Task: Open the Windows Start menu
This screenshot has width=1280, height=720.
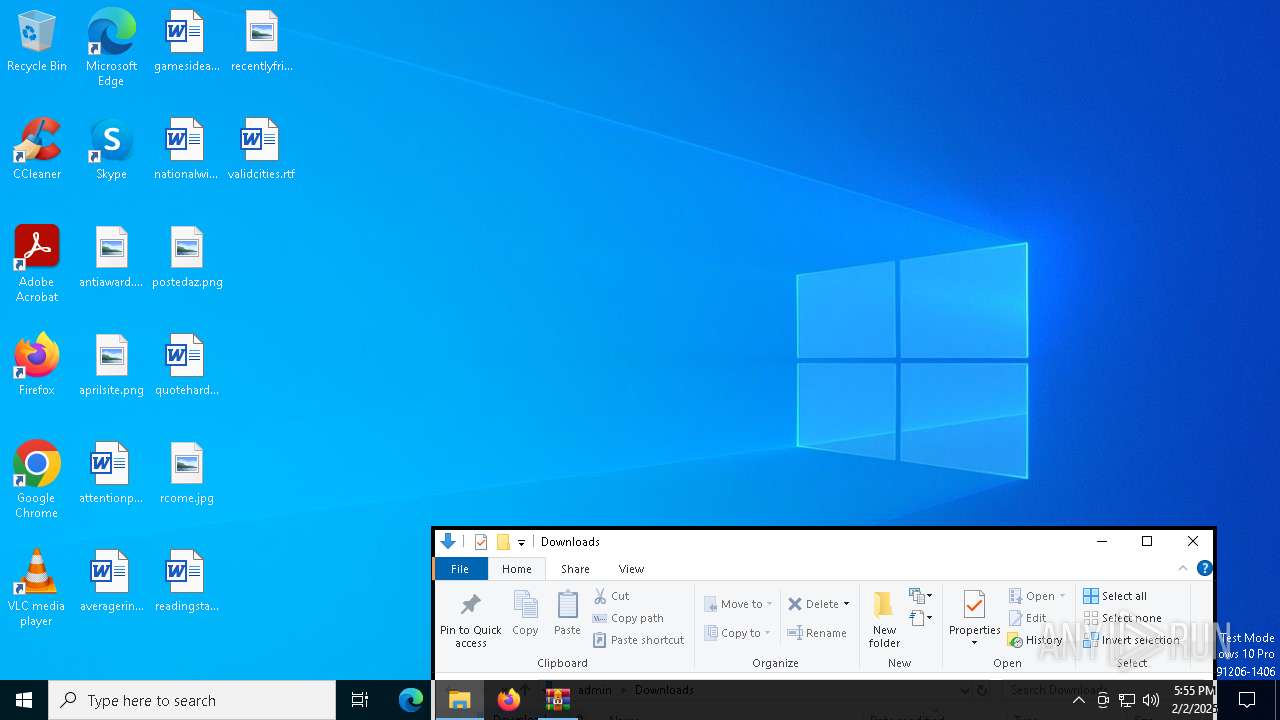Action: 24,700
